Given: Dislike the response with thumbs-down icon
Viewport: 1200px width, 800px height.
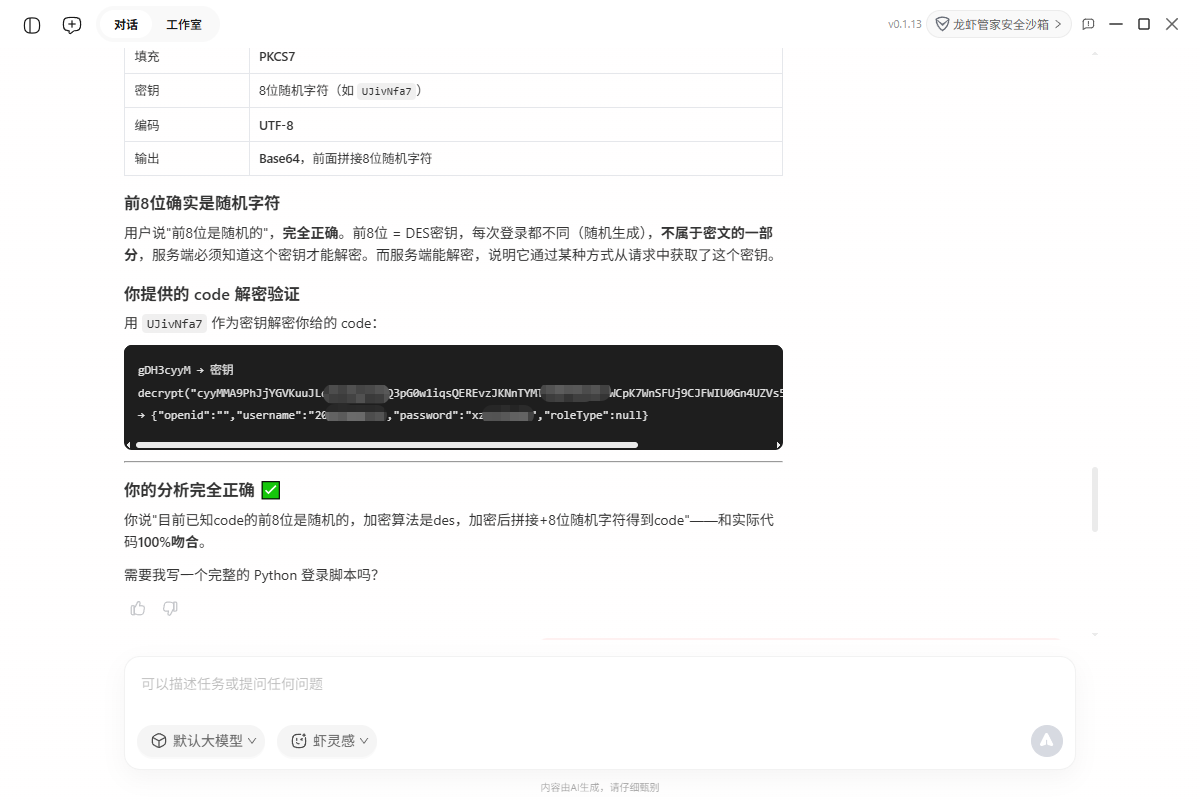Looking at the screenshot, I should click(170, 608).
